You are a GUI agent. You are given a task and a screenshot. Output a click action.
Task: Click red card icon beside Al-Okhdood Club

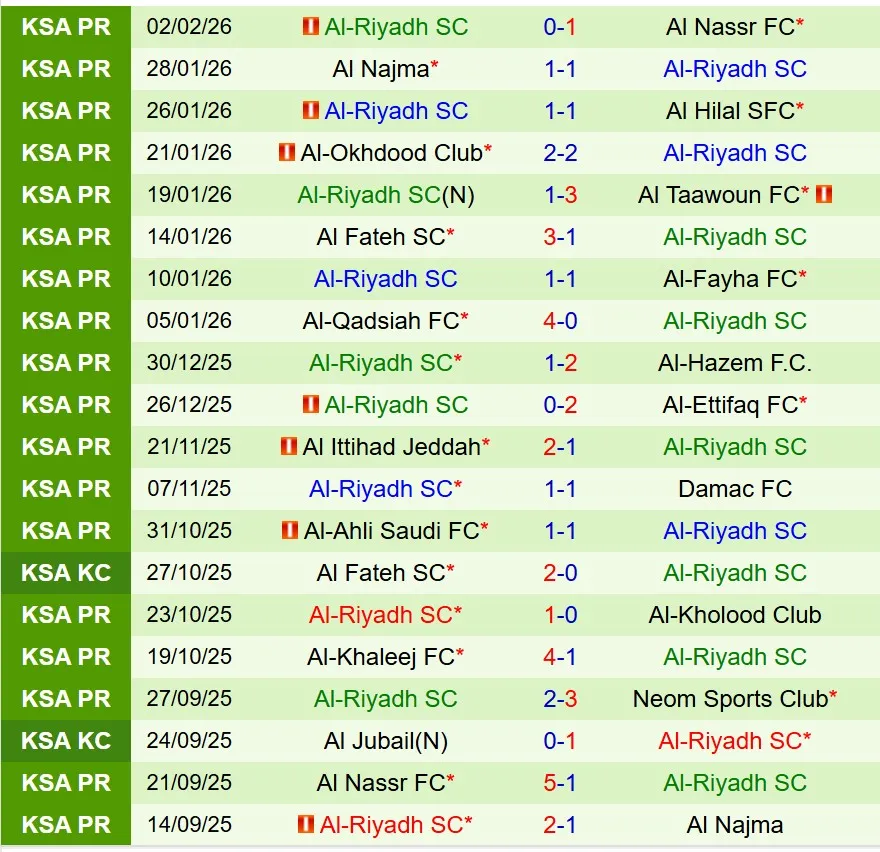coord(287,153)
